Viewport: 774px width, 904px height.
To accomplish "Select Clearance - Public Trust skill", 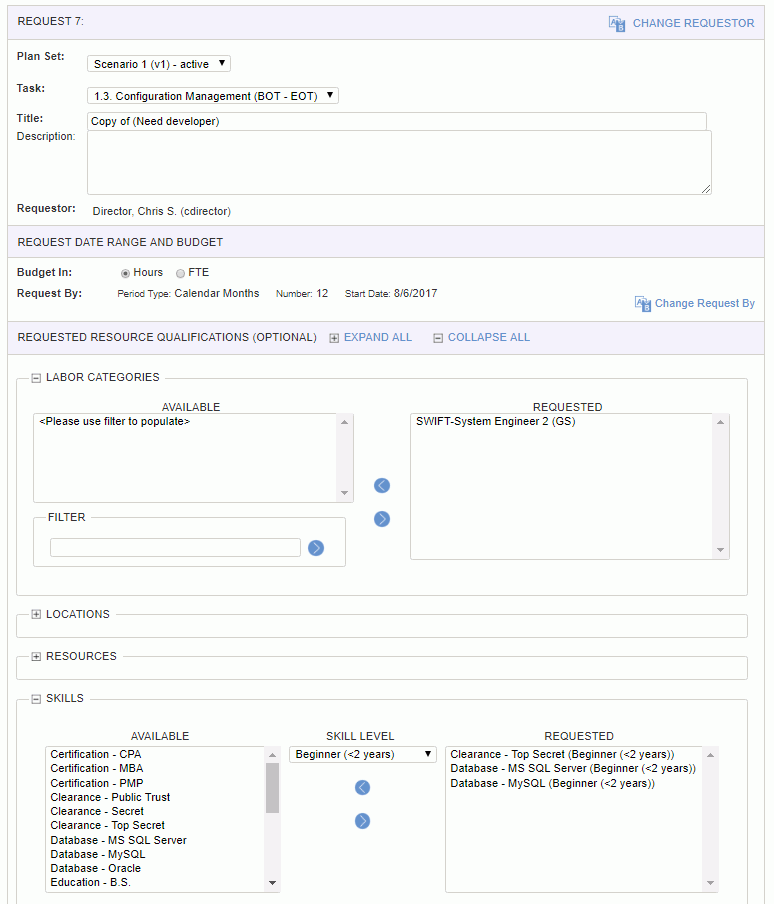I will pos(110,797).
